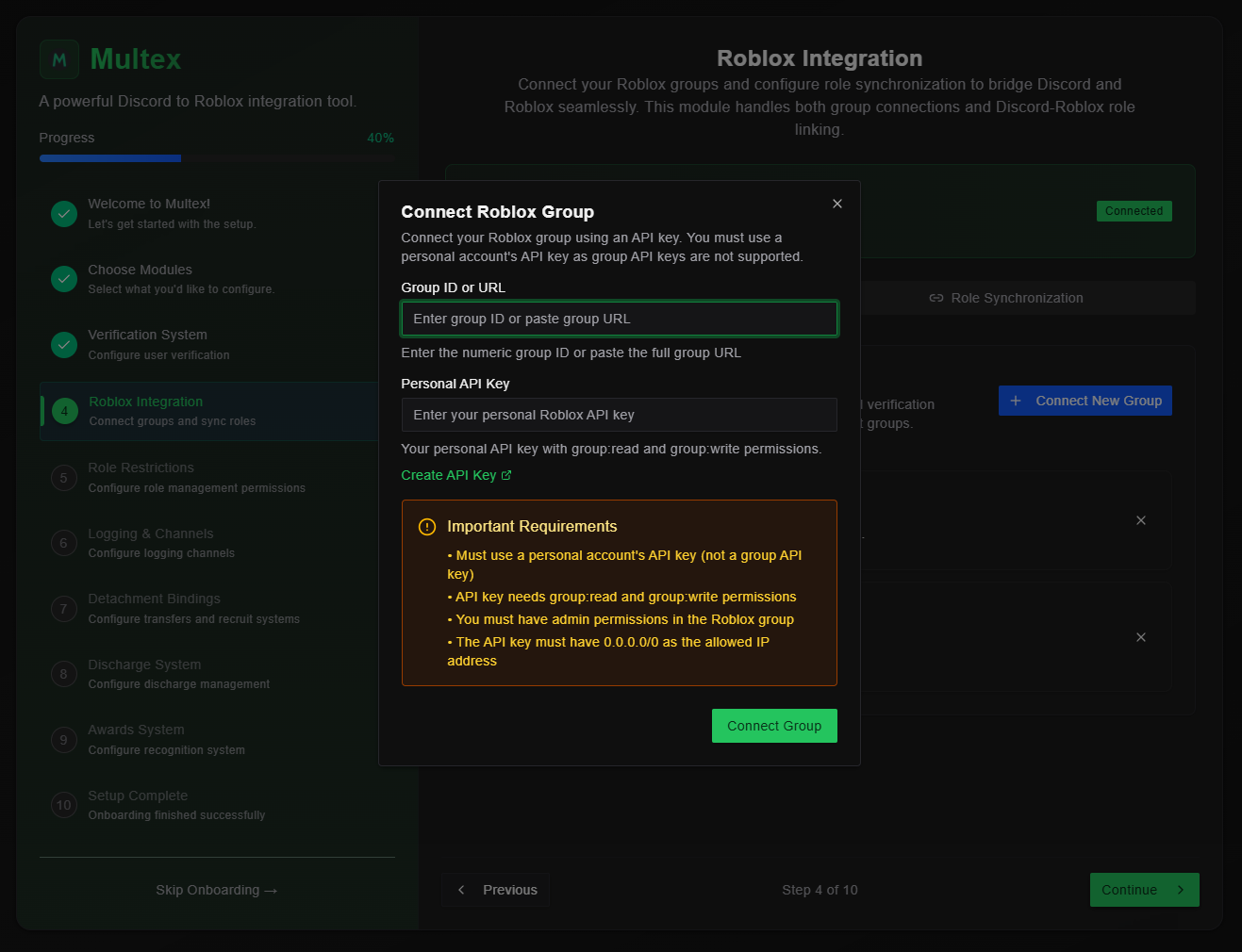Remove the first connected group with X
1242x952 pixels.
pos(1141,520)
